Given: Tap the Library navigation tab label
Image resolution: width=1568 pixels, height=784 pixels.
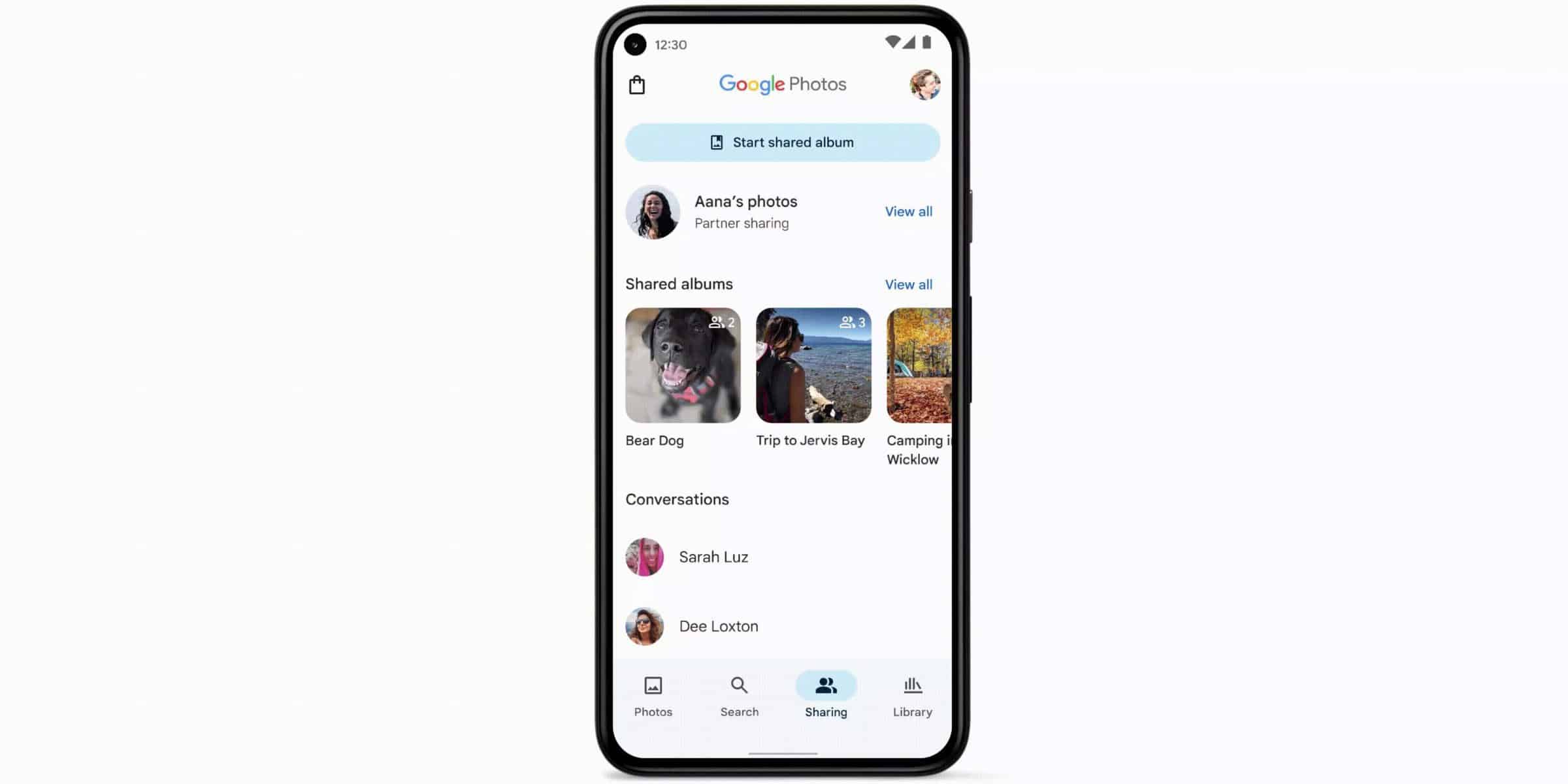Looking at the screenshot, I should [x=912, y=711].
